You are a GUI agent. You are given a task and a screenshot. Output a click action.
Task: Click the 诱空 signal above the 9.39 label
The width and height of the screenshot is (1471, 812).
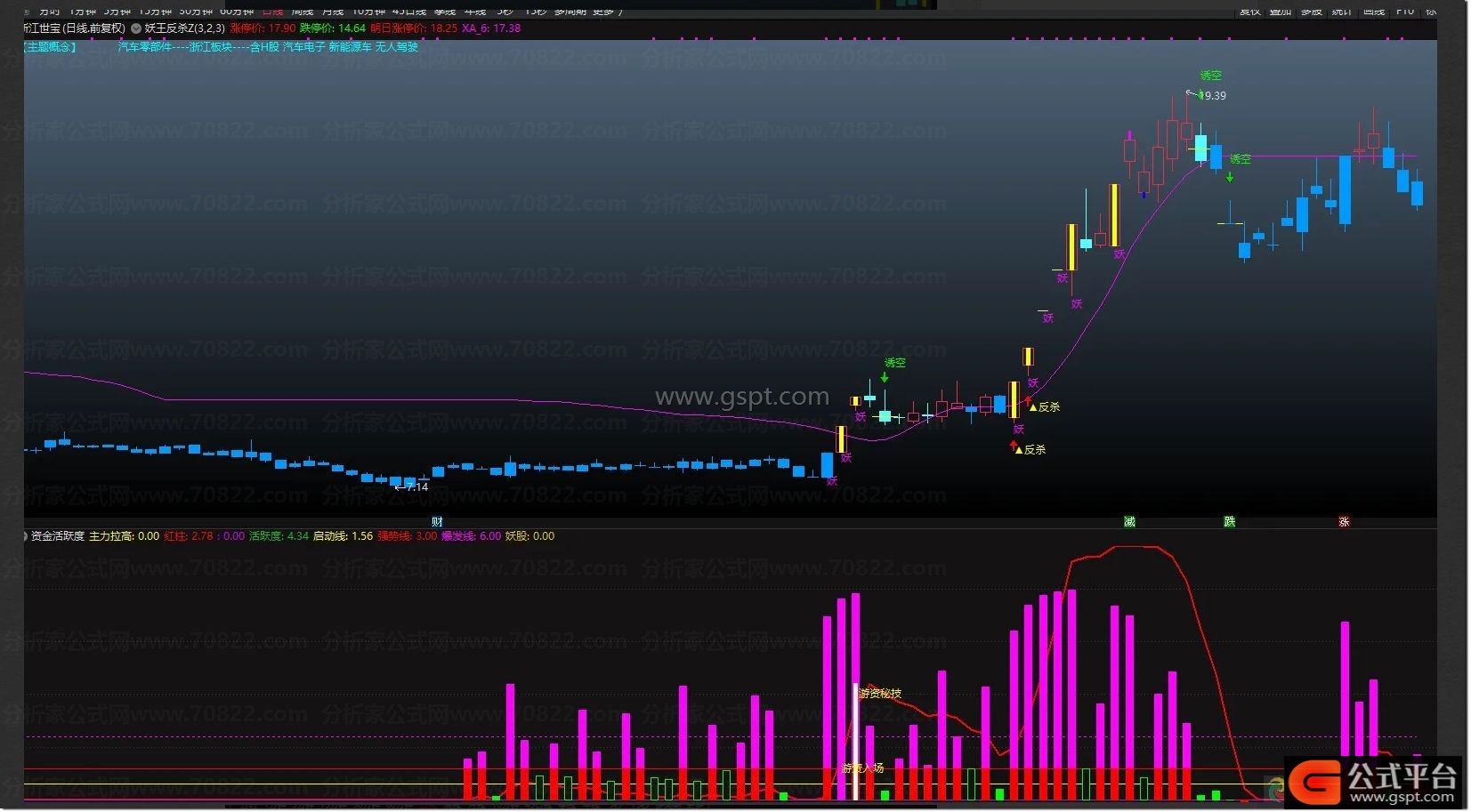[1211, 76]
